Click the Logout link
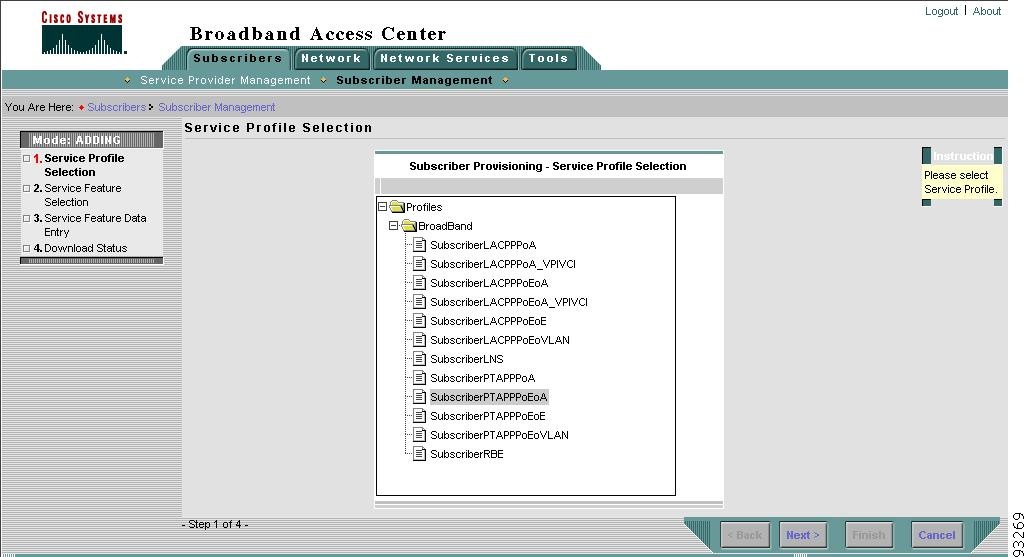Screen dimensions: 1027x557 point(941,11)
